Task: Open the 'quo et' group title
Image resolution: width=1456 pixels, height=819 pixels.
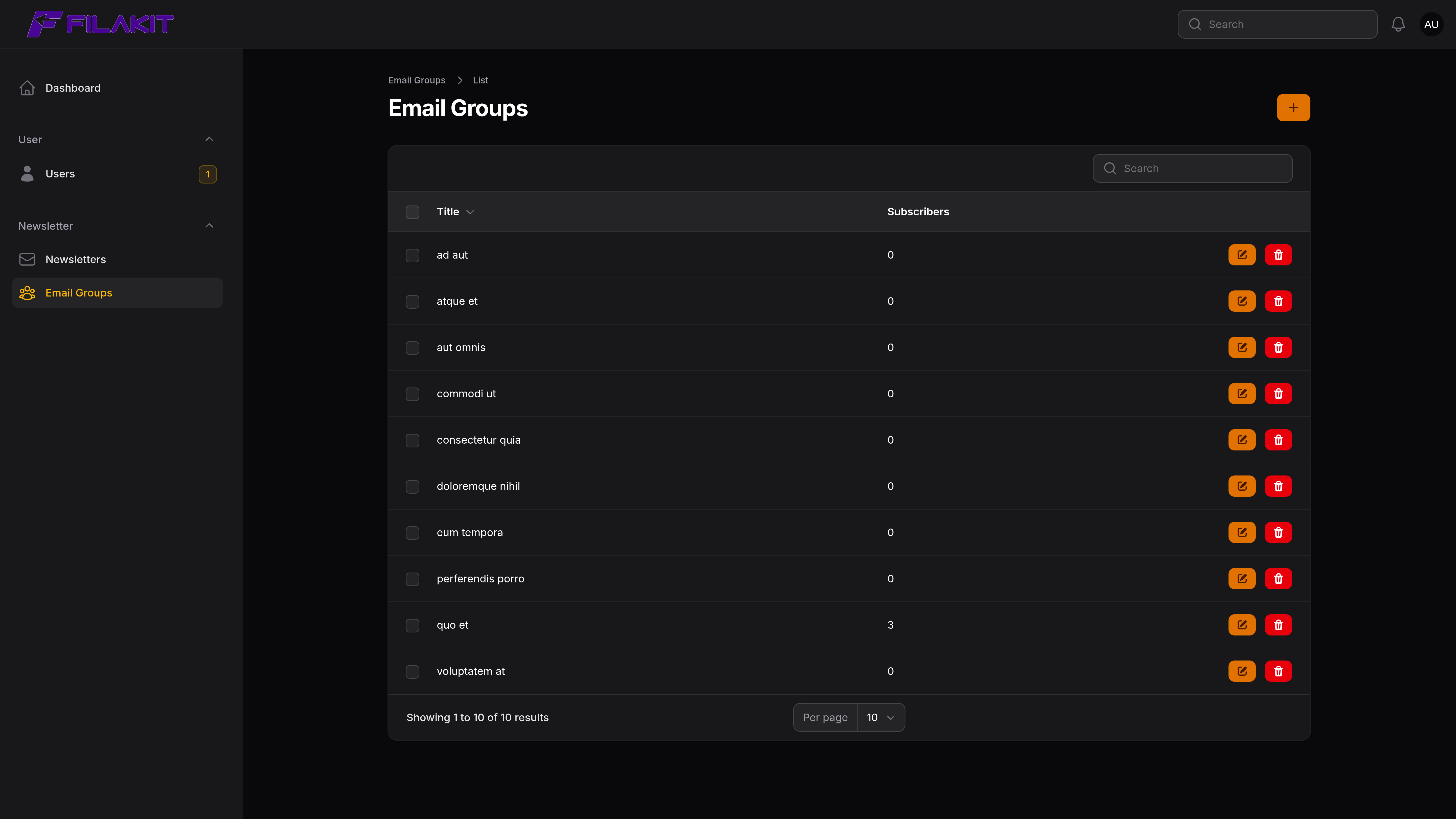Action: coord(452,625)
